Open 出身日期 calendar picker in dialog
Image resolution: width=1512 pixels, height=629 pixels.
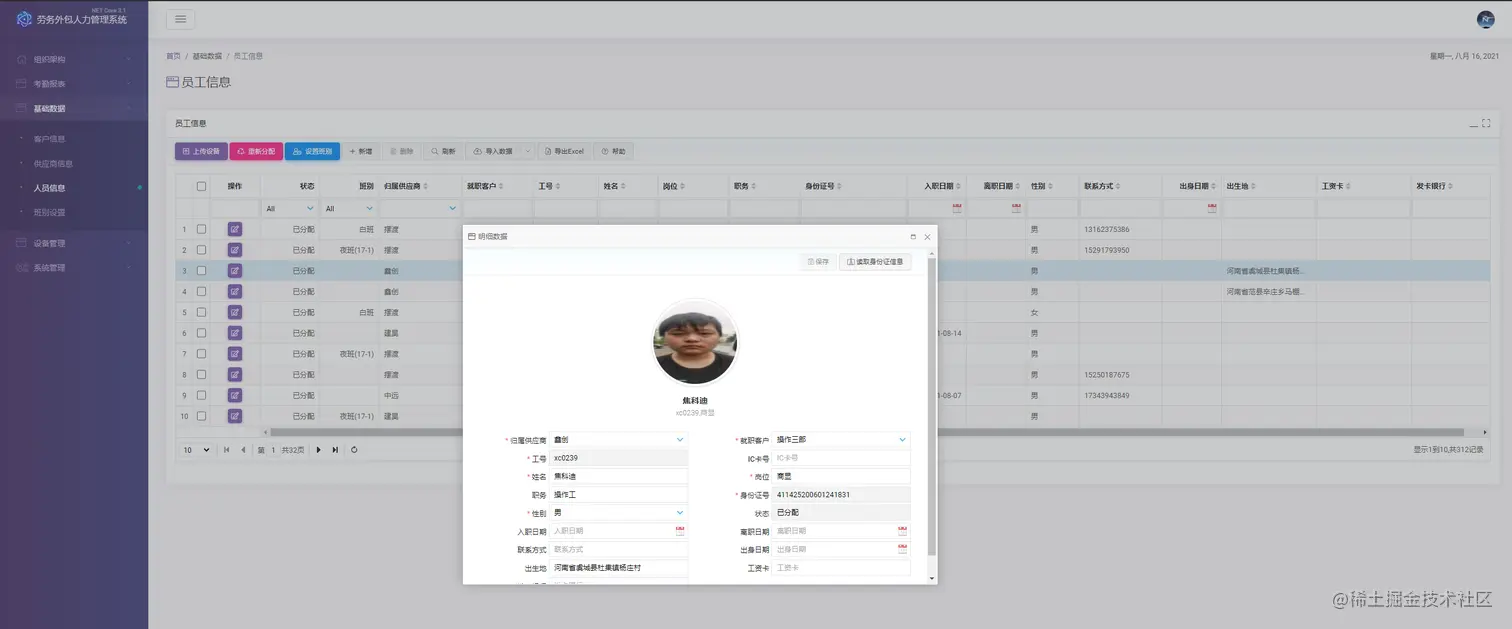pyautogui.click(x=902, y=549)
